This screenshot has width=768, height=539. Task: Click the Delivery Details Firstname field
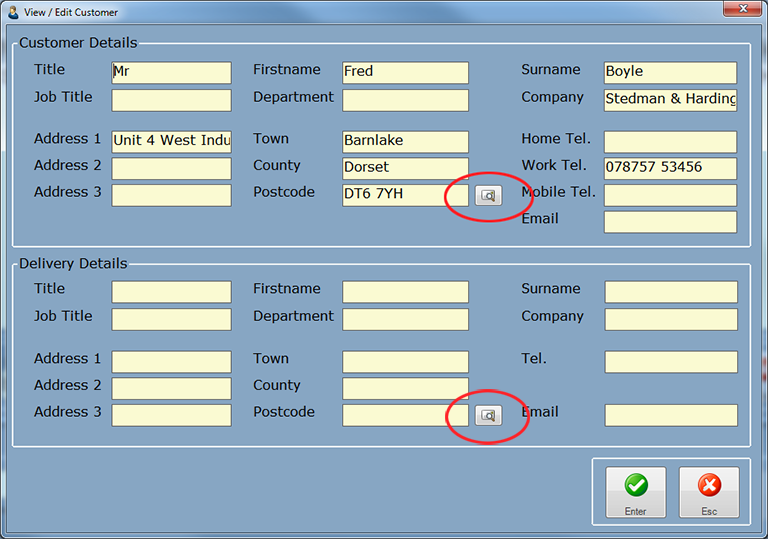405,292
